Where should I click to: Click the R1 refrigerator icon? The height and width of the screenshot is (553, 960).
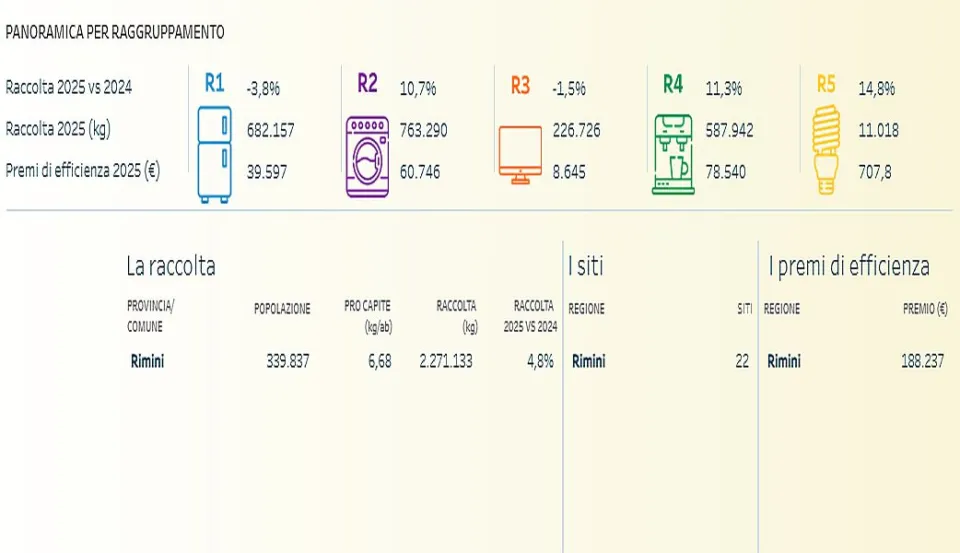(212, 153)
